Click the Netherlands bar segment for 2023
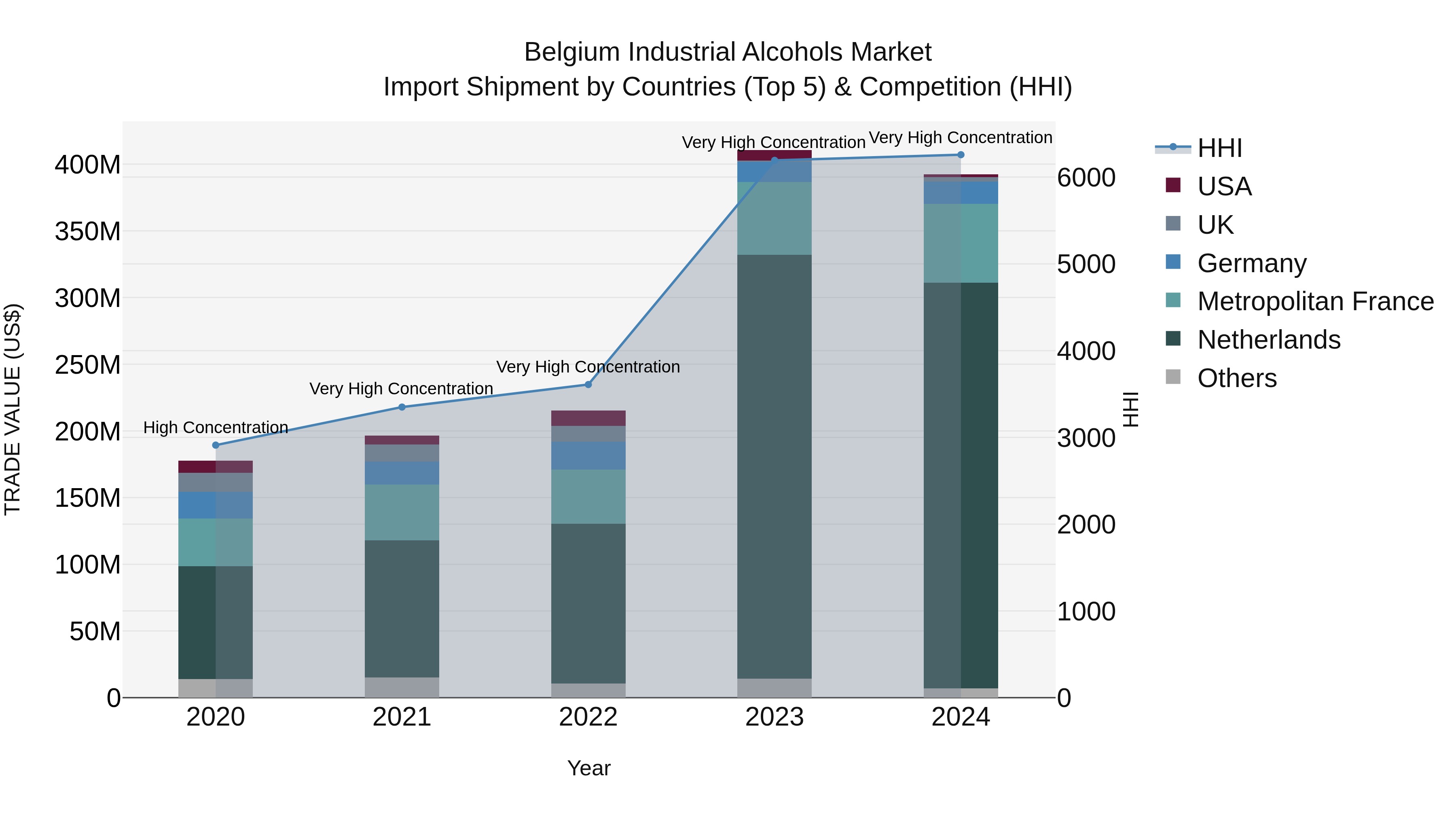This screenshot has width=1456, height=819. click(775, 467)
